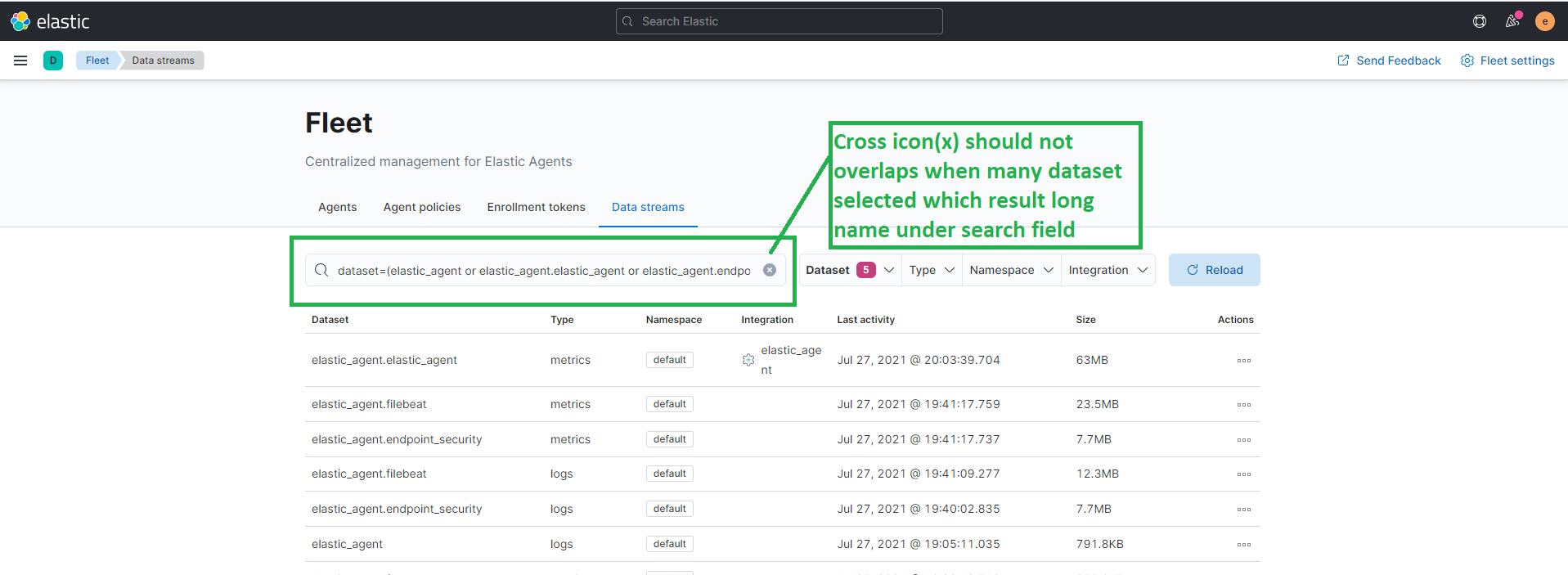The image size is (1568, 575).
Task: Open the user avatar menu
Action: 1545,21
